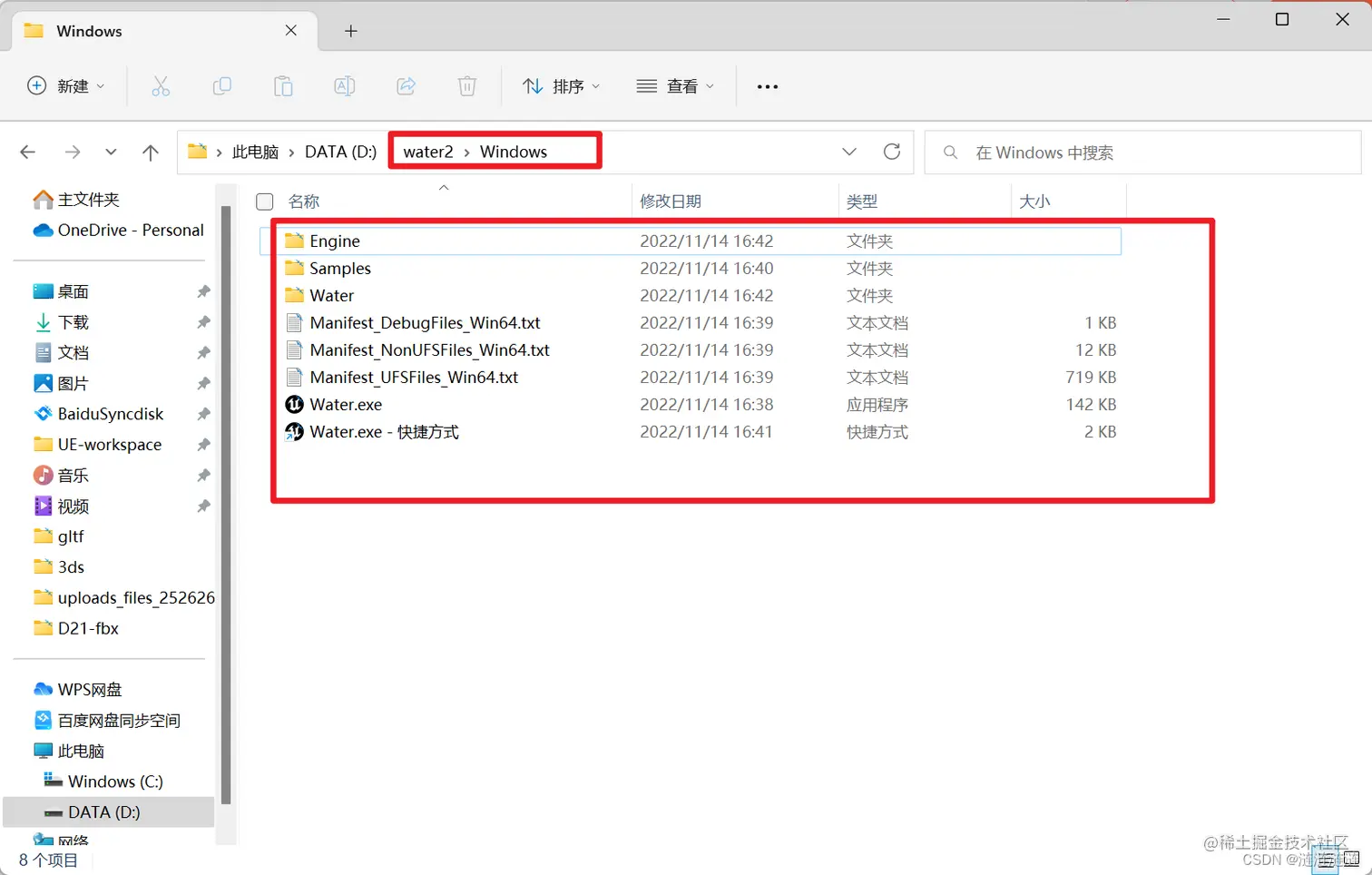Close the Windows tab

point(291,30)
